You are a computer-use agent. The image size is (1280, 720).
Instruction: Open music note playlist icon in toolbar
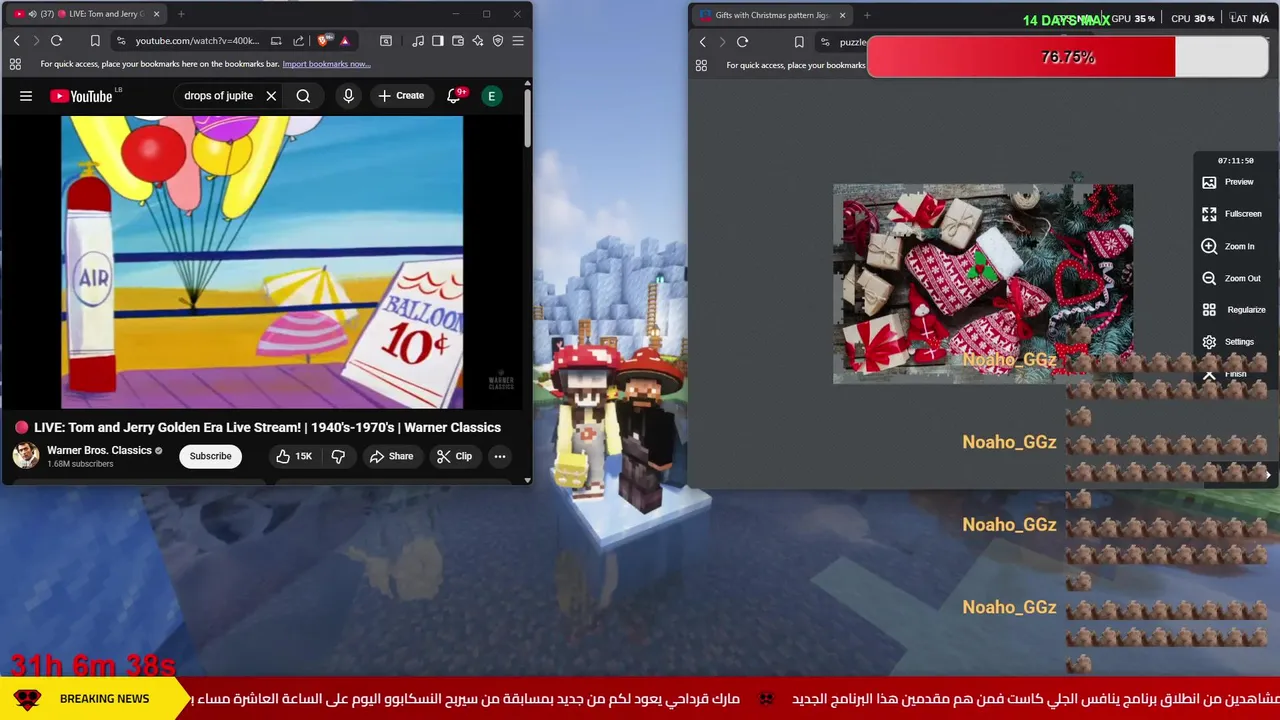418,41
